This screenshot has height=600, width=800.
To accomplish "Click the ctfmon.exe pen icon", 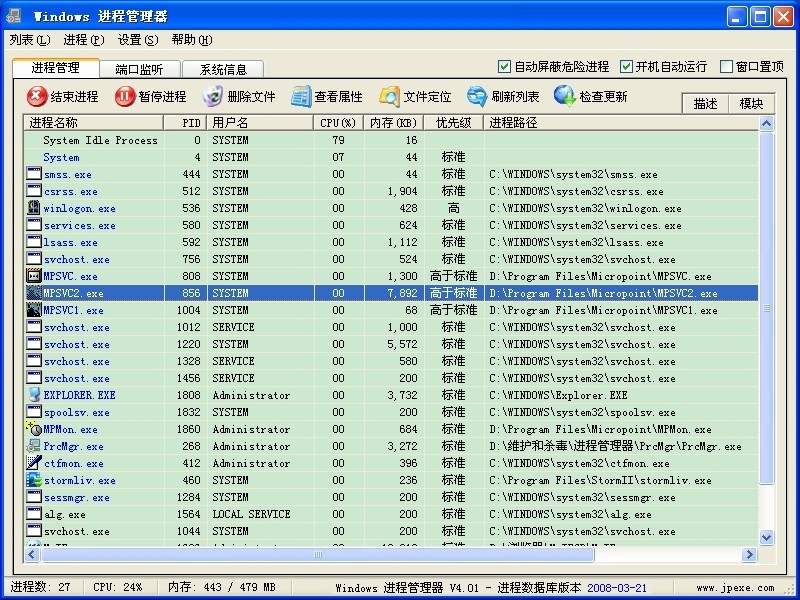I will coord(34,463).
